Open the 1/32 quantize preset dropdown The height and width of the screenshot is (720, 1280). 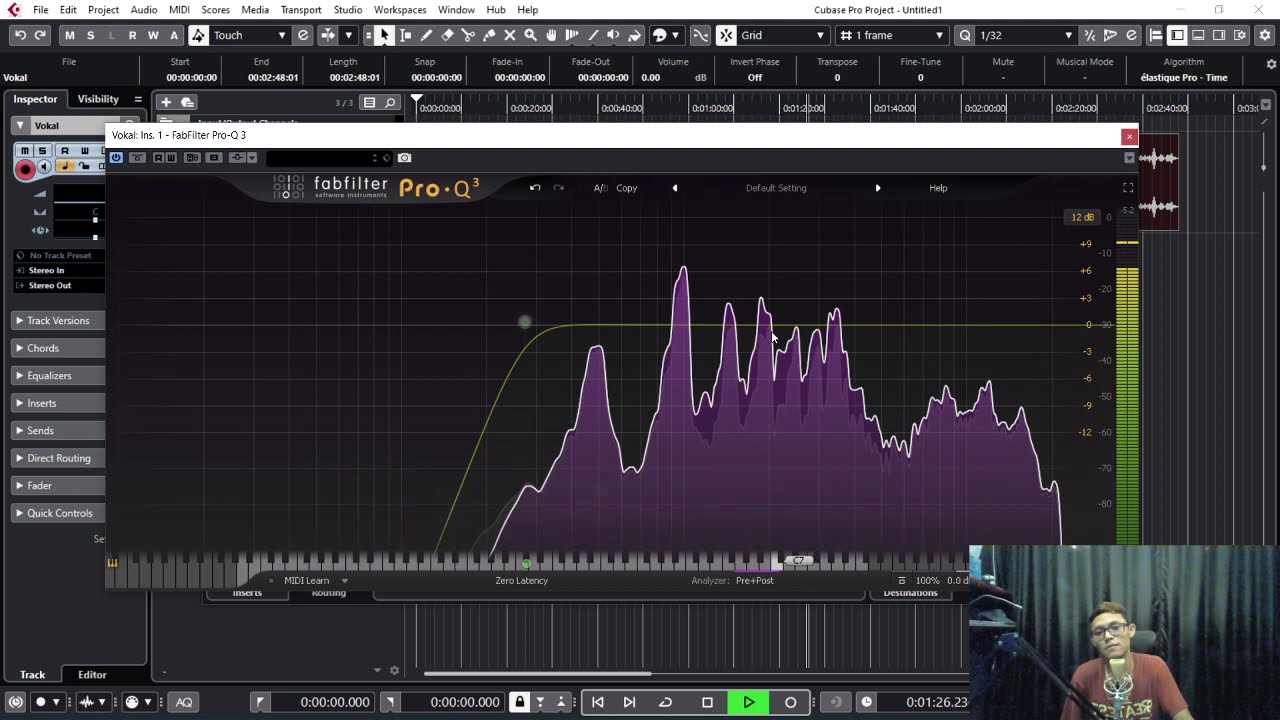click(x=1025, y=35)
